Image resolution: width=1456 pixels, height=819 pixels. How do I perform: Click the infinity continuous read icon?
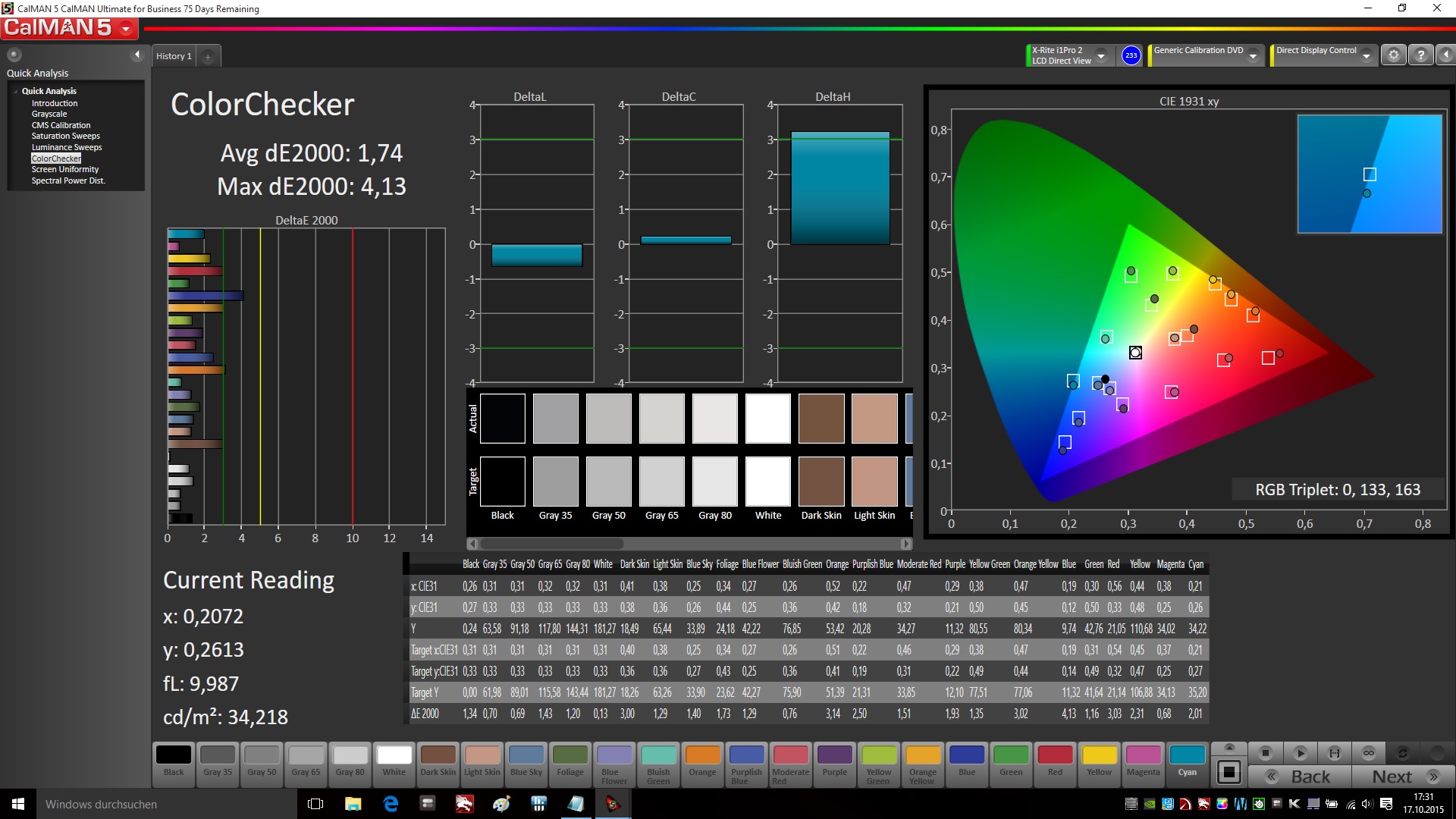[1368, 753]
